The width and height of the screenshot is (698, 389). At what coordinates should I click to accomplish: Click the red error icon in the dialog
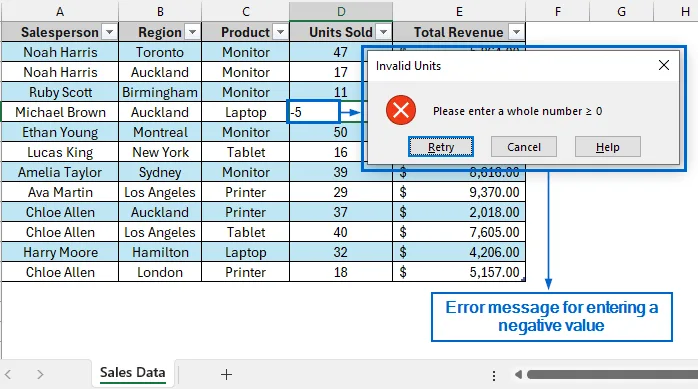[x=401, y=110]
